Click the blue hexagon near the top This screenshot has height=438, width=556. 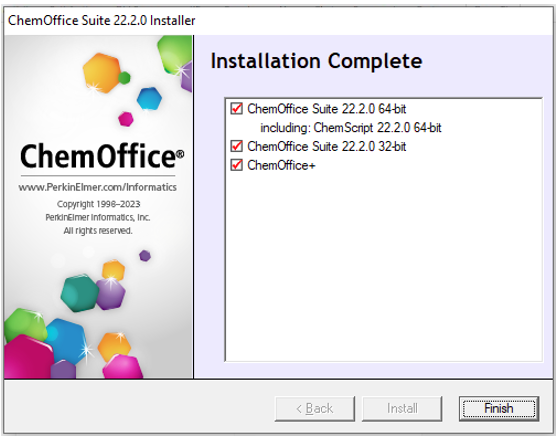pos(149,98)
